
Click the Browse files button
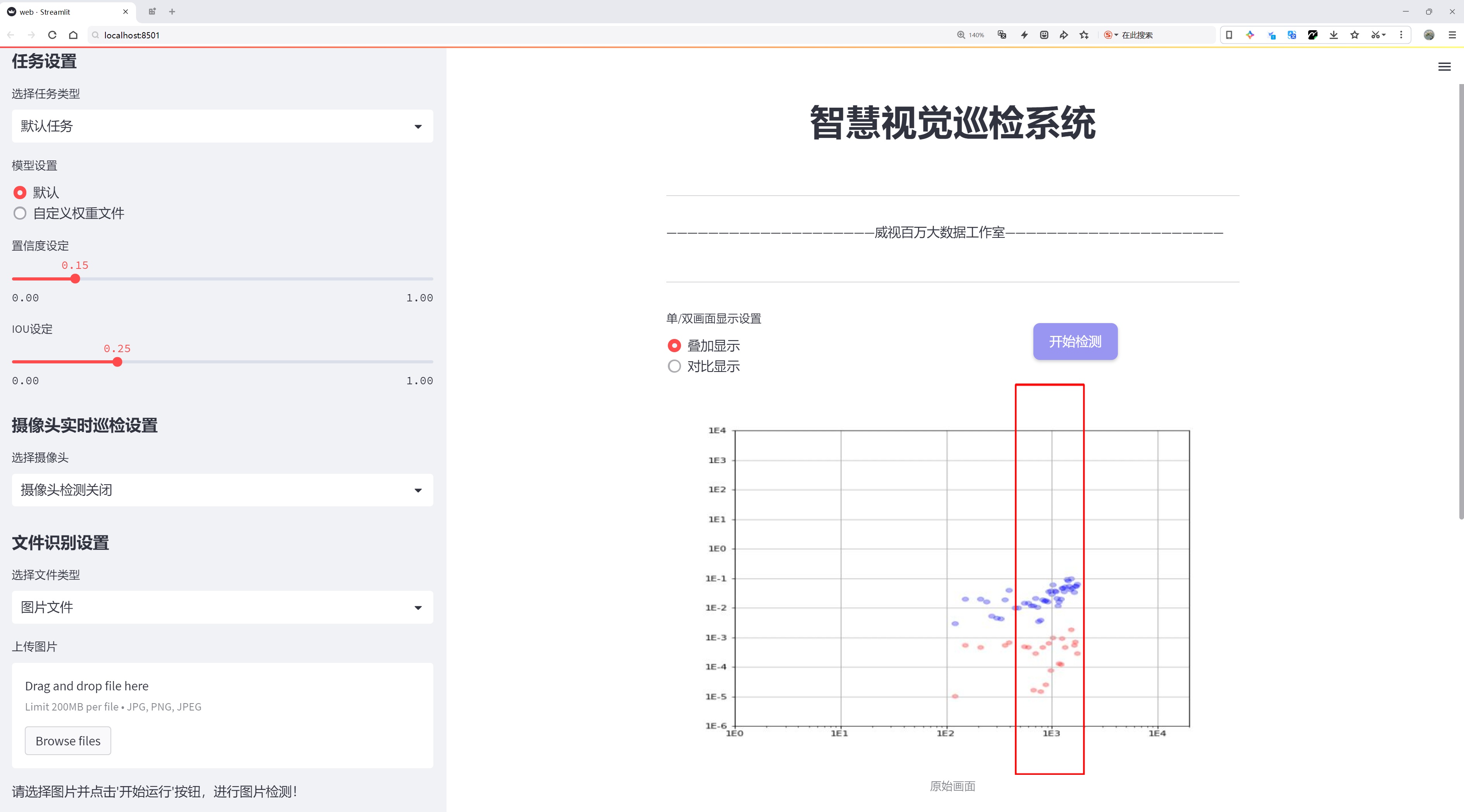(67, 740)
